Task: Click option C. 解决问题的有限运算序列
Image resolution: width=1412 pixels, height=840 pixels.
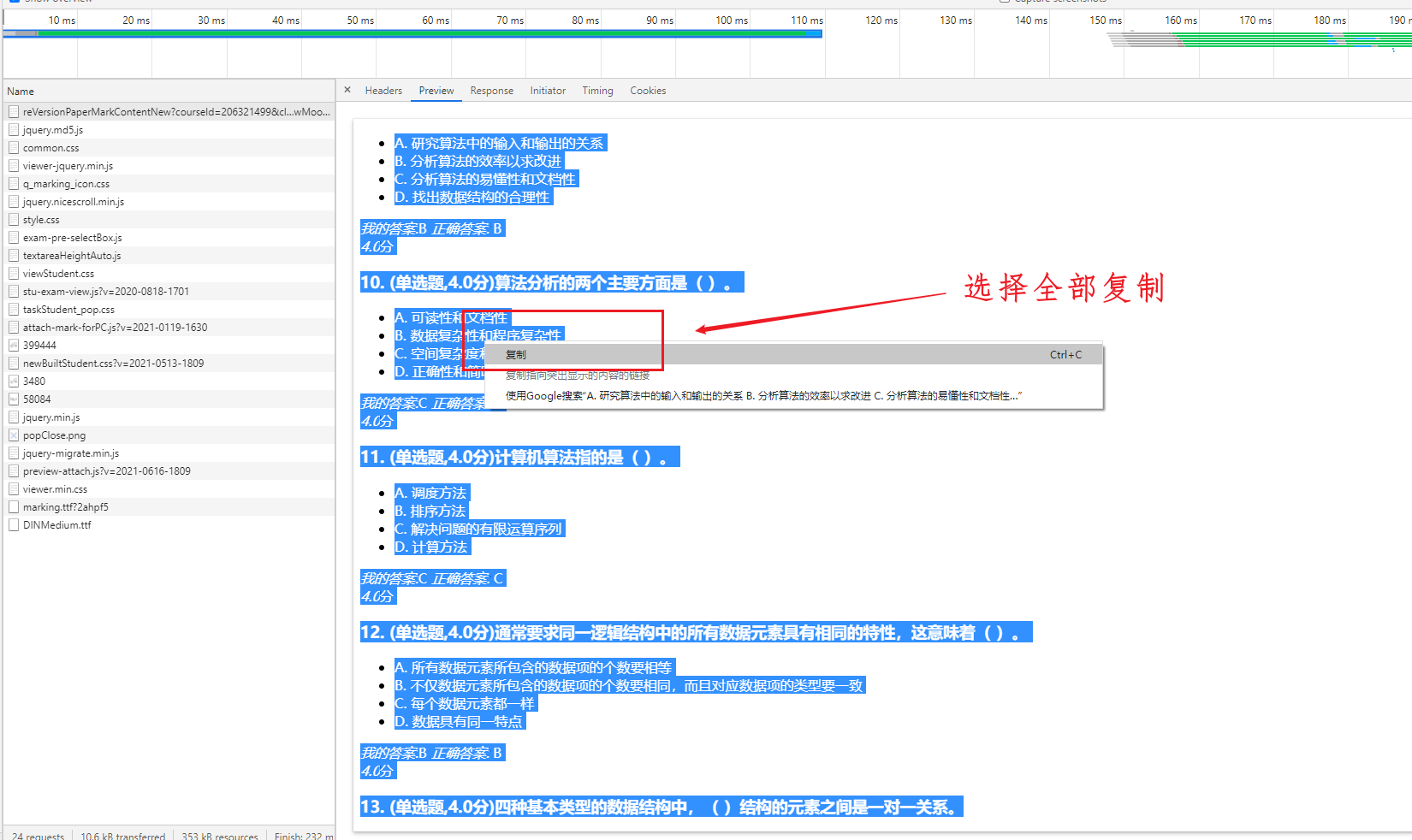Action: [x=479, y=529]
